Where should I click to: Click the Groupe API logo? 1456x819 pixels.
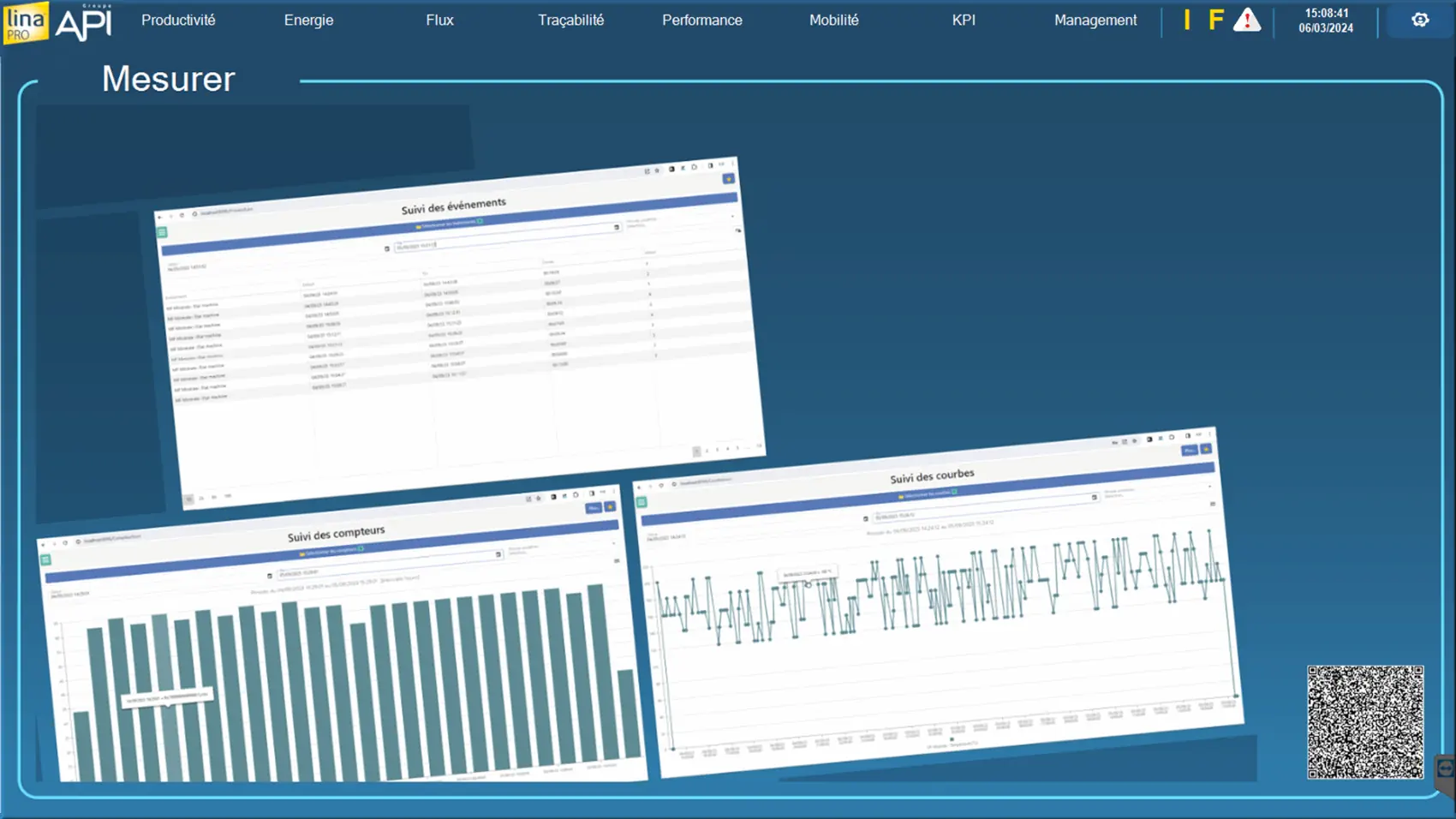click(84, 22)
